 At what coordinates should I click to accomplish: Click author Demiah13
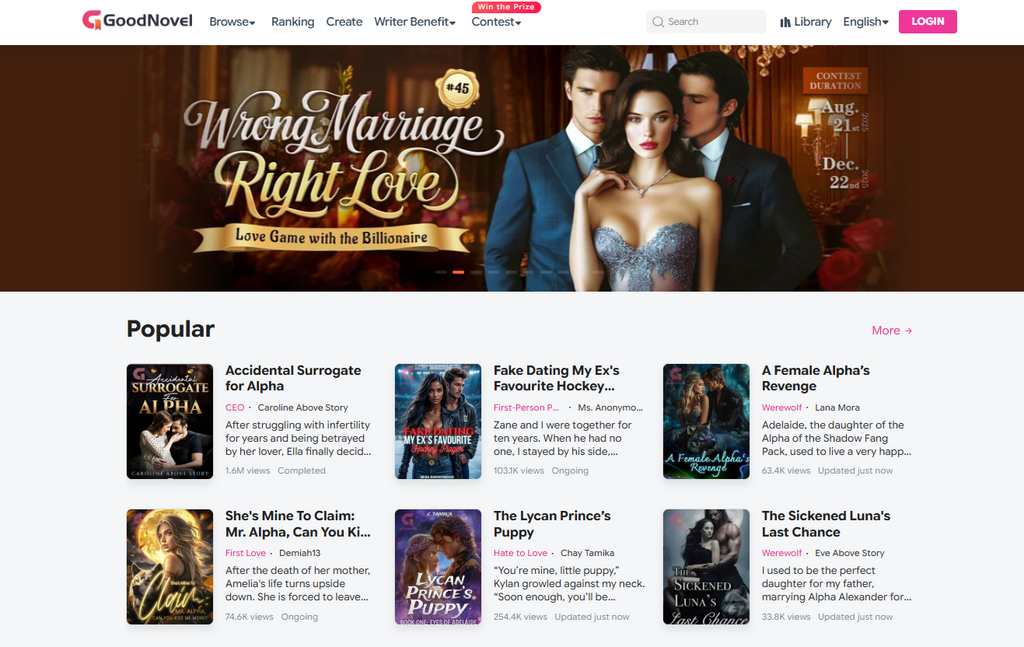point(300,553)
